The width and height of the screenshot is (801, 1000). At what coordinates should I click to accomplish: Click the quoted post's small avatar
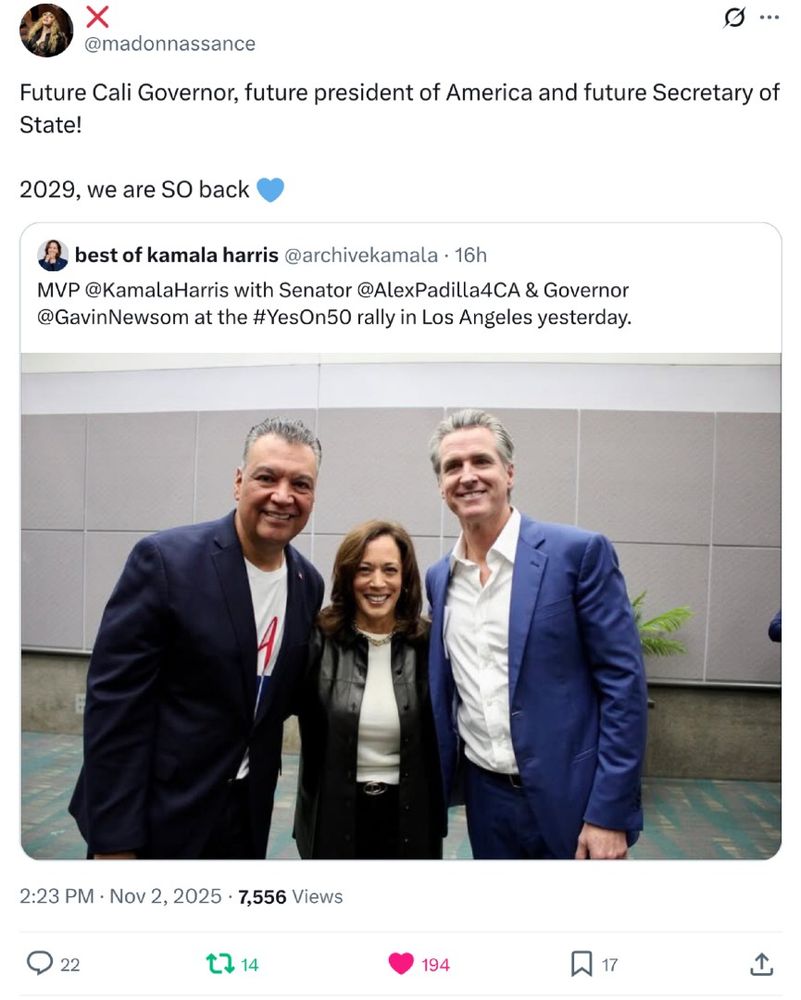pos(52,255)
